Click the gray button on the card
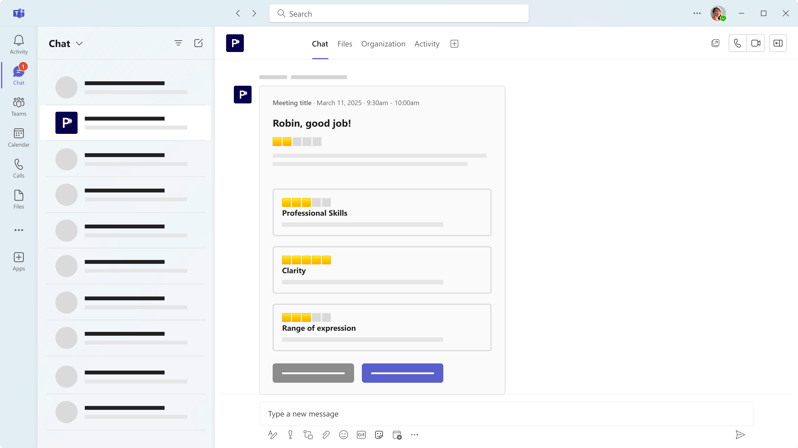The width and height of the screenshot is (798, 448). coord(313,373)
